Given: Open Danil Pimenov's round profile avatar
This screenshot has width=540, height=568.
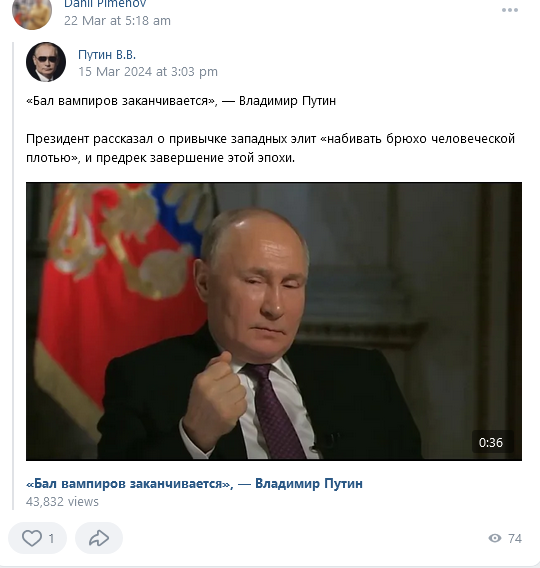Looking at the screenshot, I should click(x=32, y=10).
